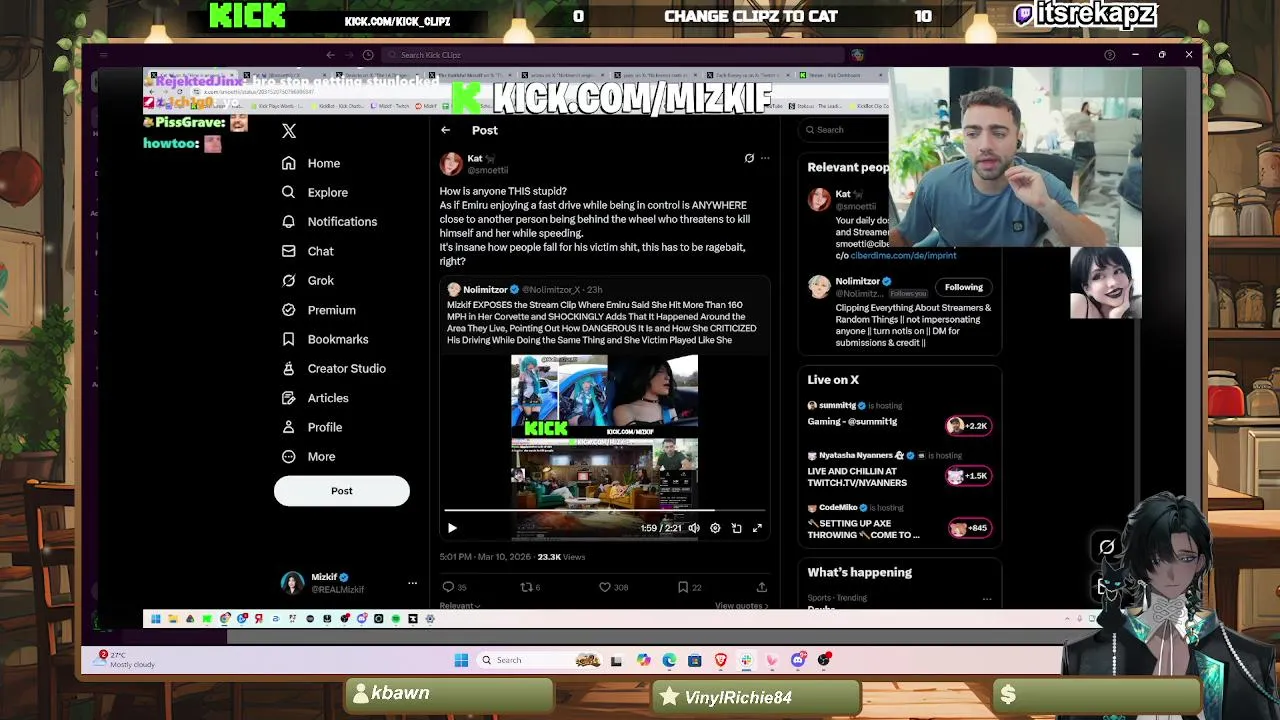Open Creator Studio

click(x=334, y=368)
